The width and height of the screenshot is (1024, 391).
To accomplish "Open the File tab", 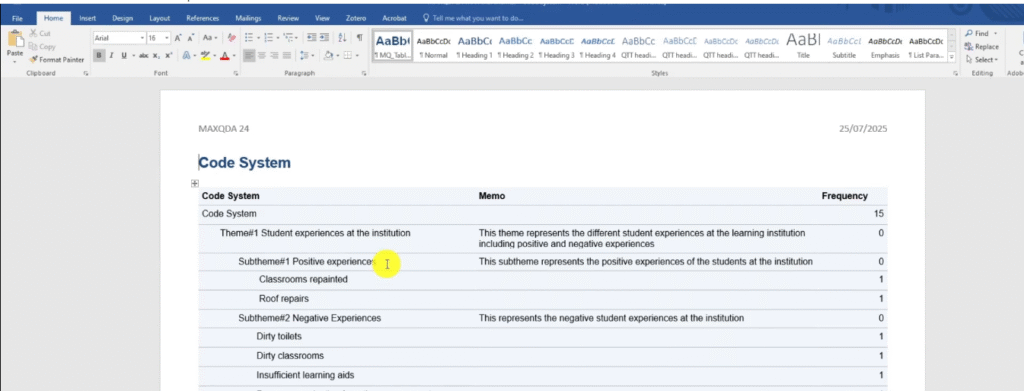I will (x=18, y=18).
